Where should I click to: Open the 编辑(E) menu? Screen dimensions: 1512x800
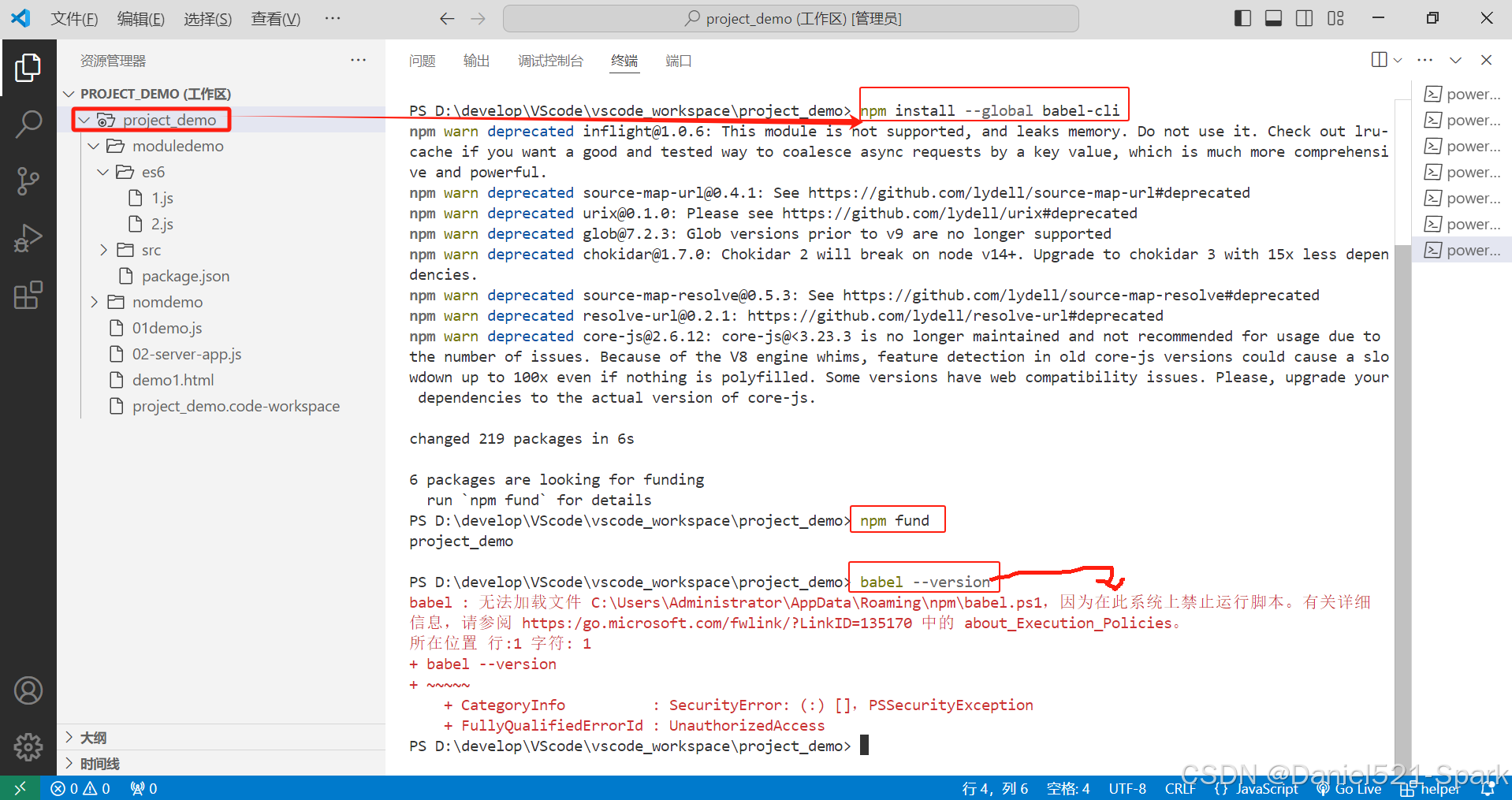coord(141,19)
